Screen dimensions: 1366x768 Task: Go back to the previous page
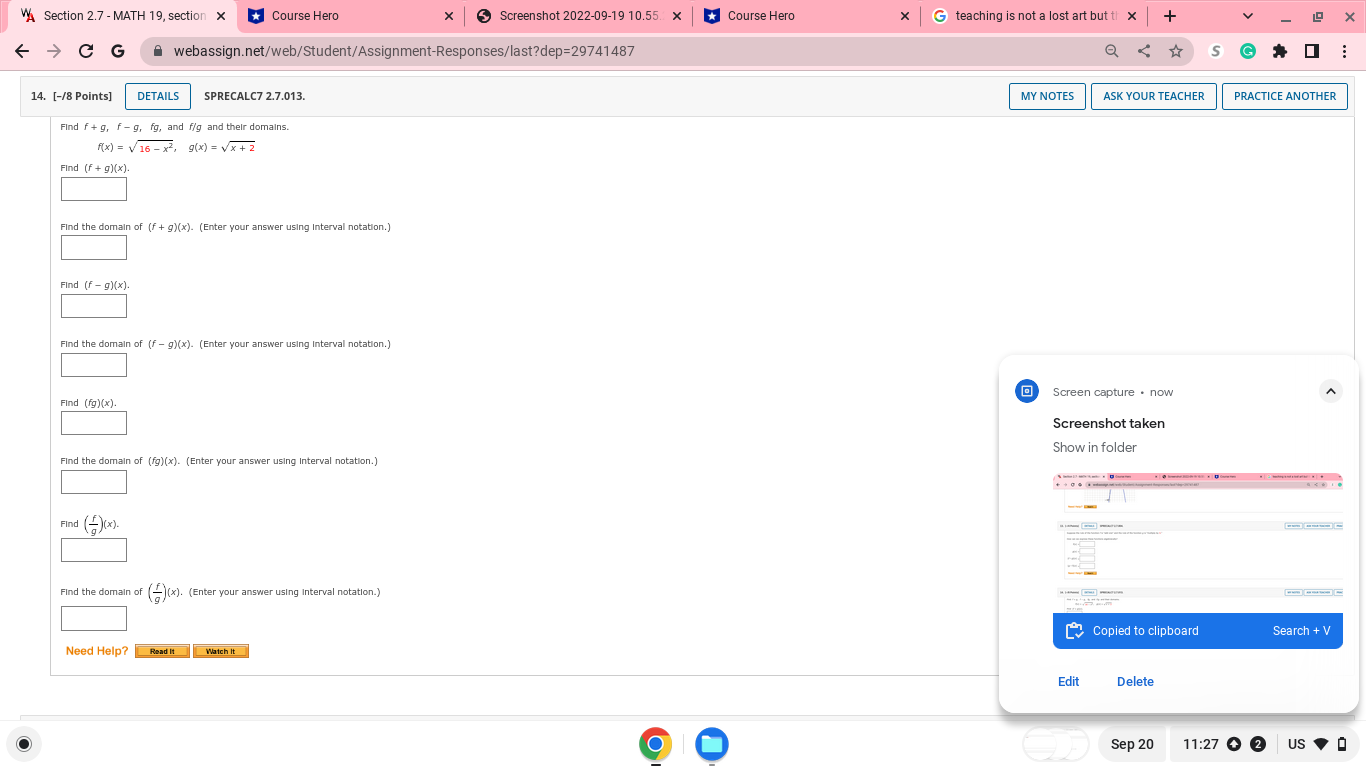pos(22,51)
